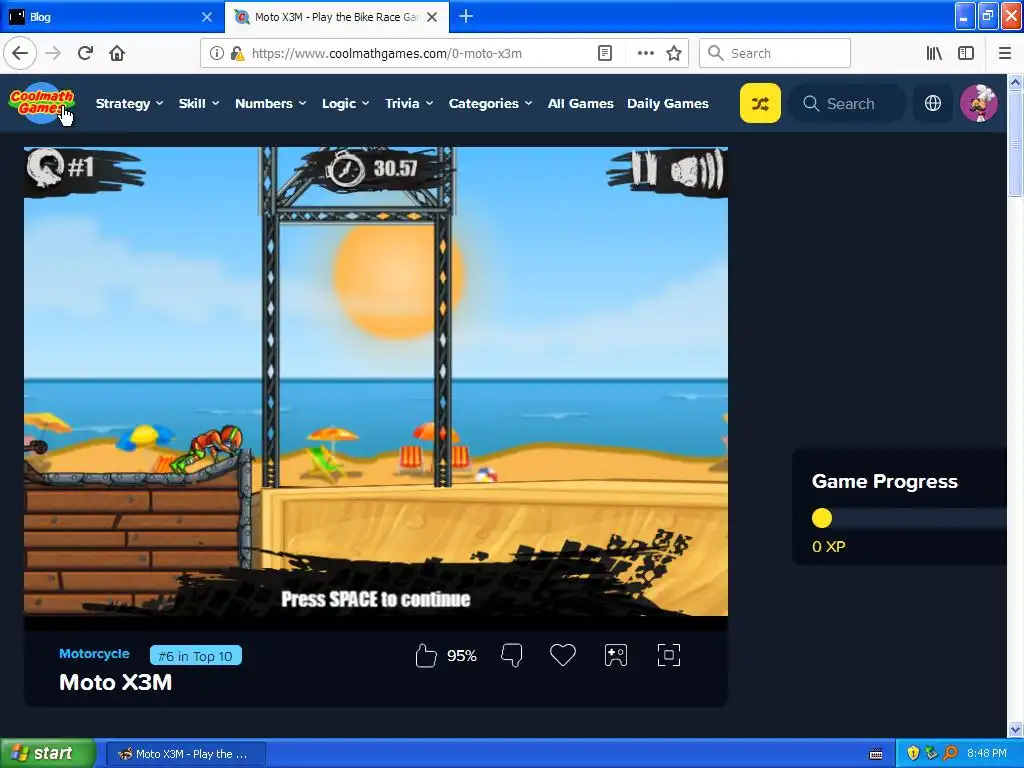Expand the Skill dropdown menu
The image size is (1024, 768).
click(199, 103)
